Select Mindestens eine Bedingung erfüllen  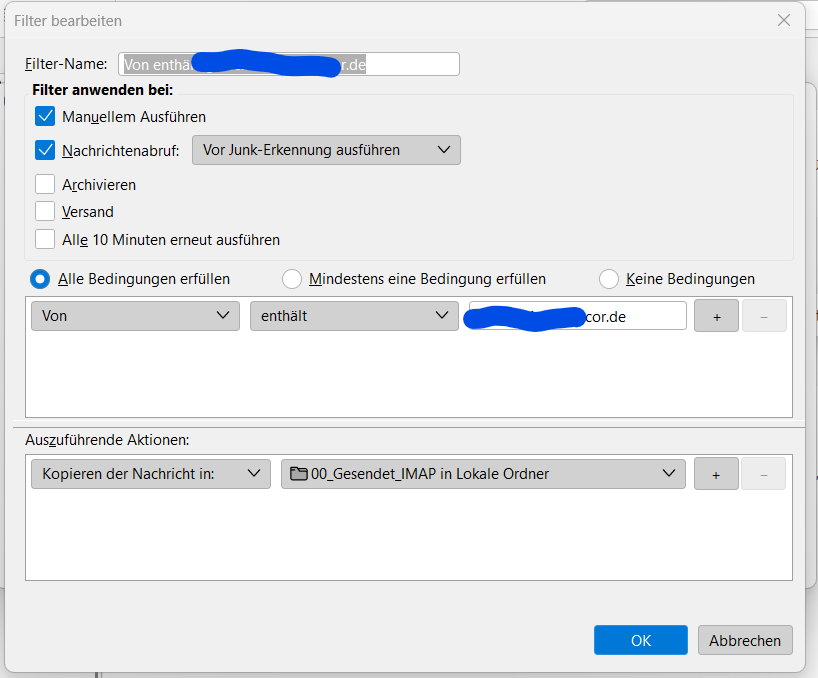click(292, 279)
